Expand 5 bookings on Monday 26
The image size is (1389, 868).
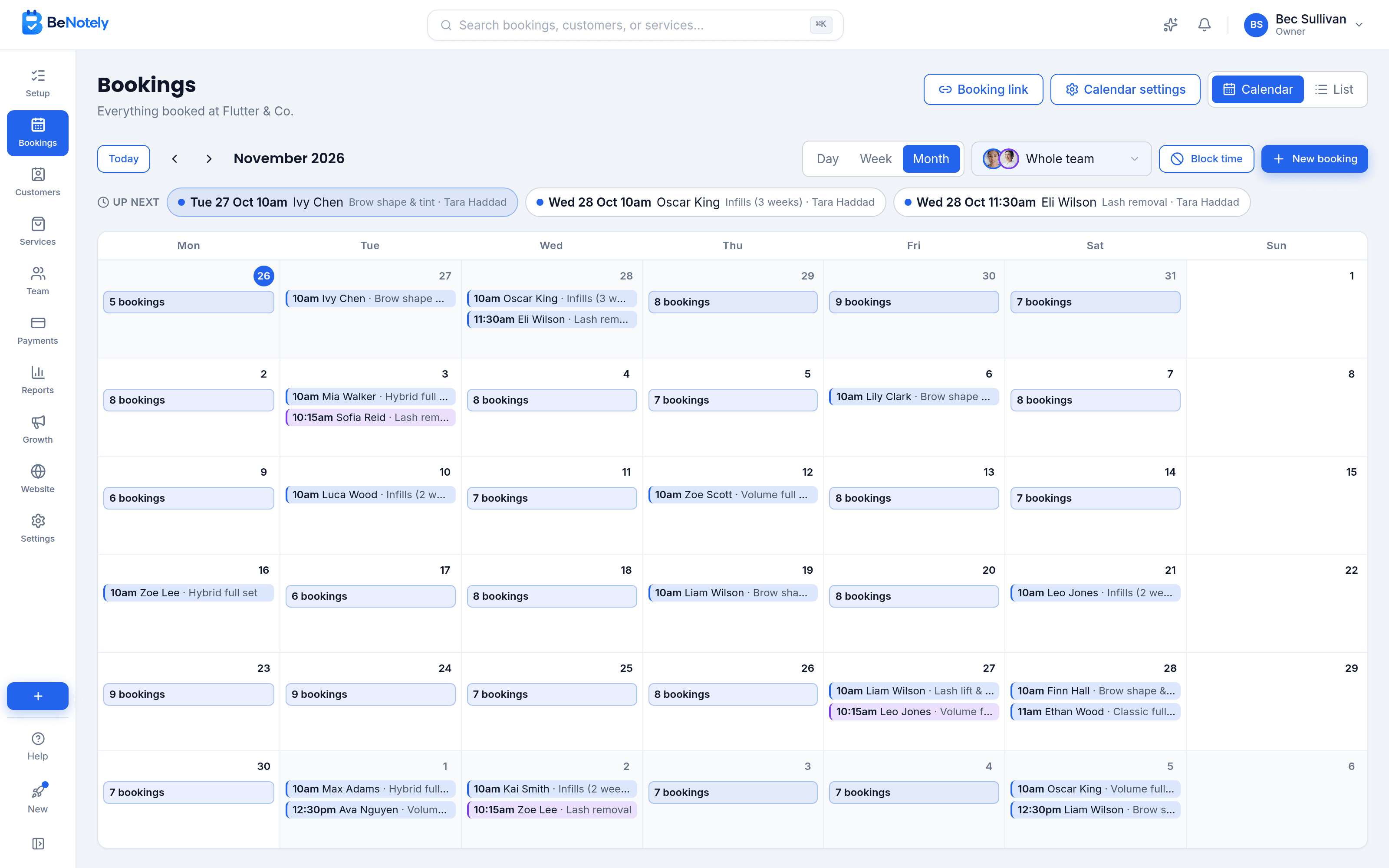189,302
